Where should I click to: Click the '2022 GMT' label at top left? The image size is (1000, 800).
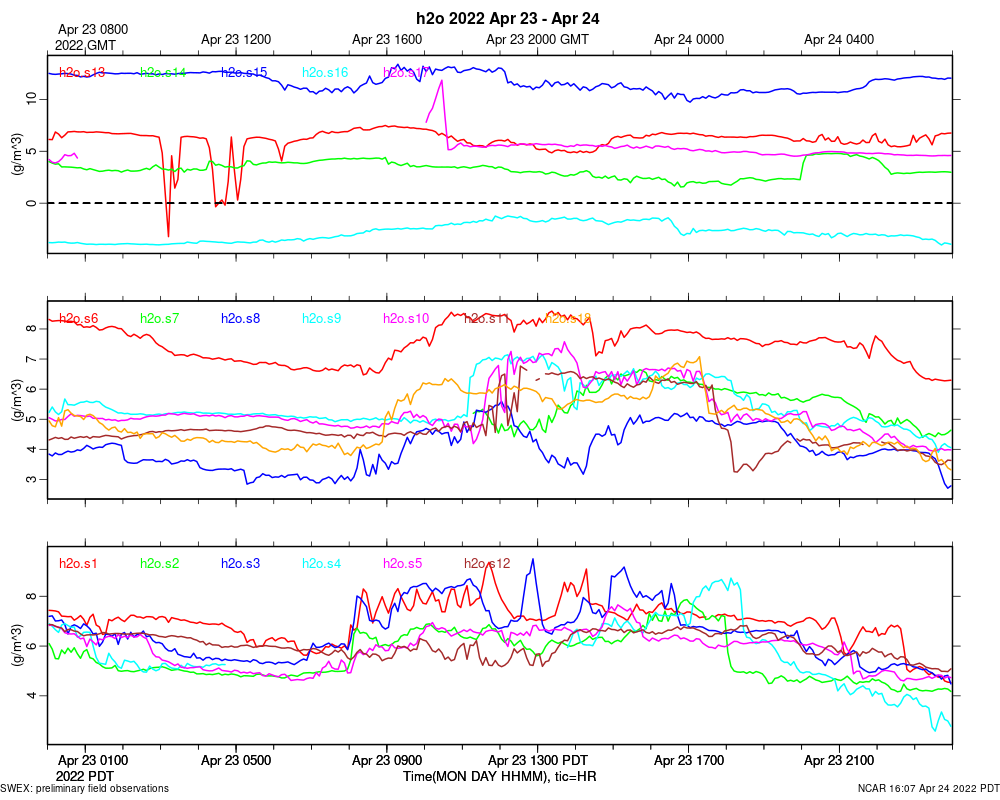point(85,46)
